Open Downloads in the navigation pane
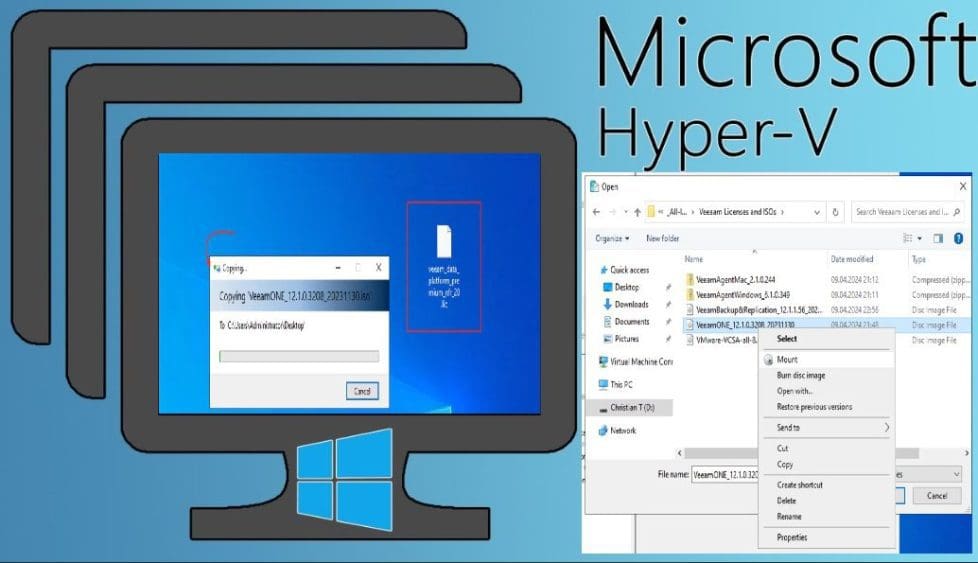The width and height of the screenshot is (978, 563). [626, 304]
